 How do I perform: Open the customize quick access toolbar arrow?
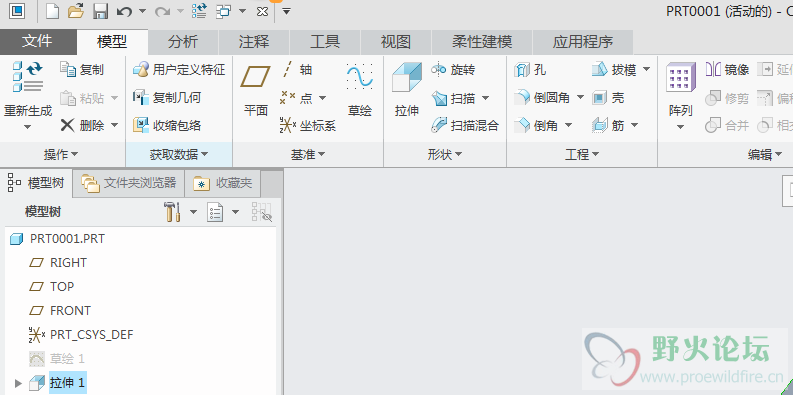tap(286, 11)
